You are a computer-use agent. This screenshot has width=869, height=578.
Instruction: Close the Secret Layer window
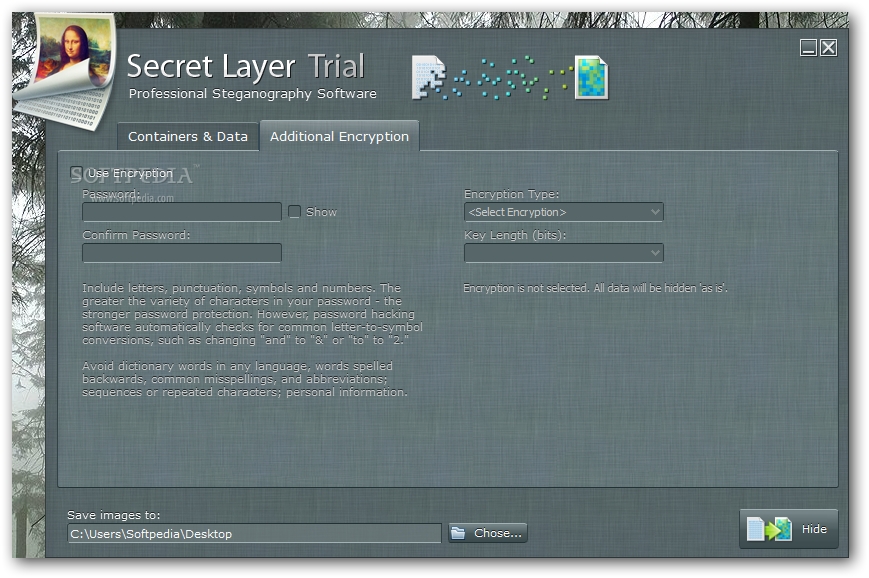(829, 48)
